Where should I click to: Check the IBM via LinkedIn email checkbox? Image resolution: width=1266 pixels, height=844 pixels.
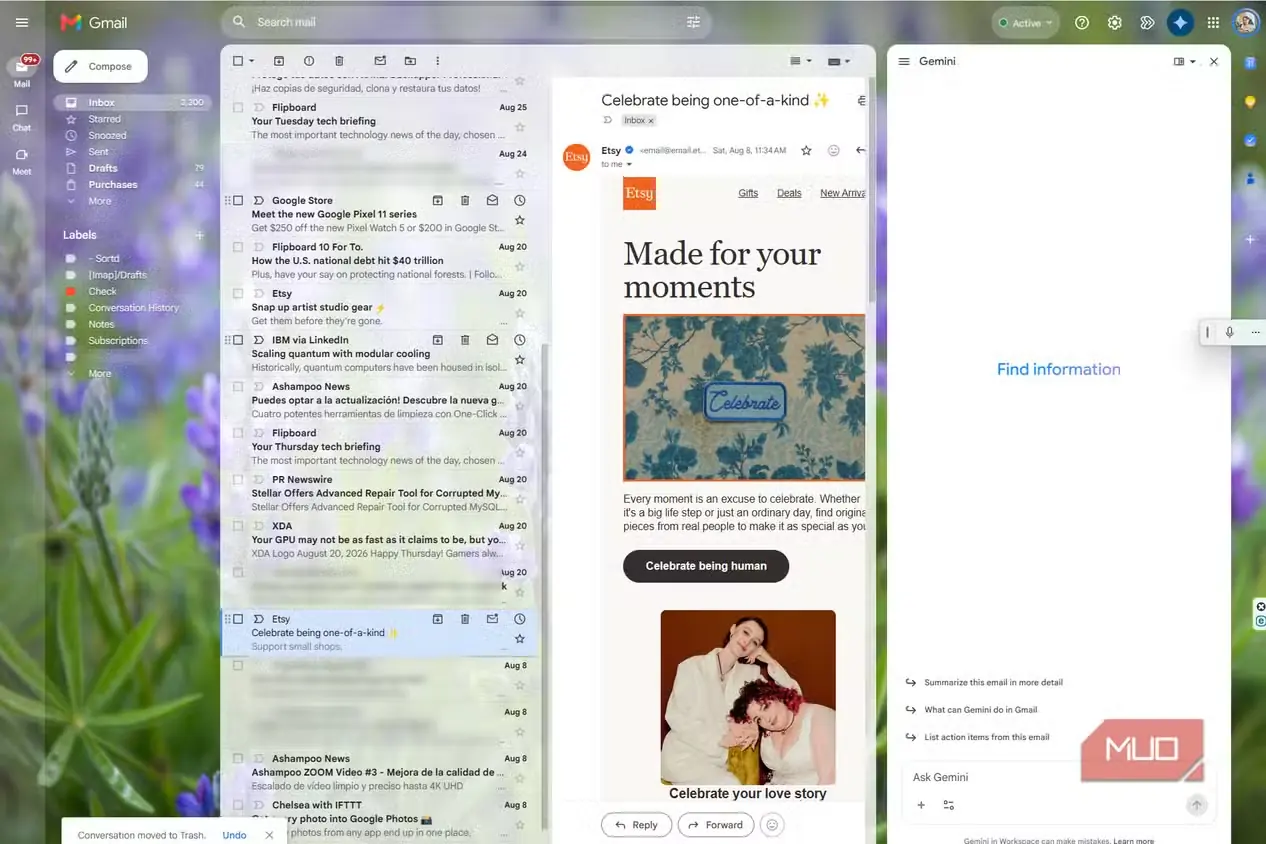(238, 340)
